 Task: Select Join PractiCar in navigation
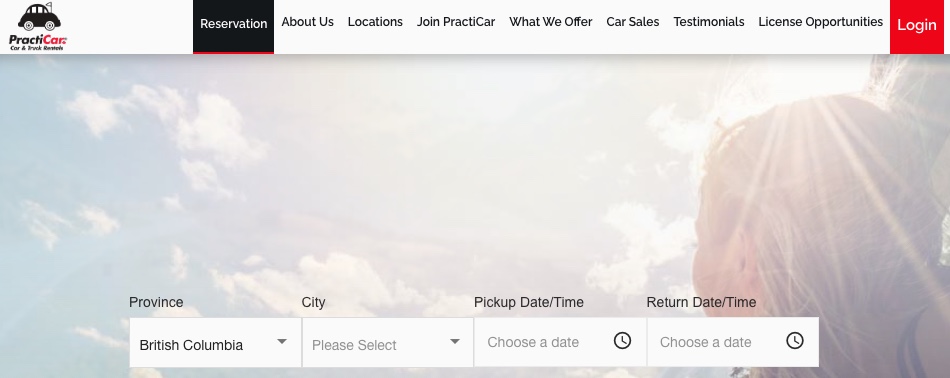[x=456, y=22]
